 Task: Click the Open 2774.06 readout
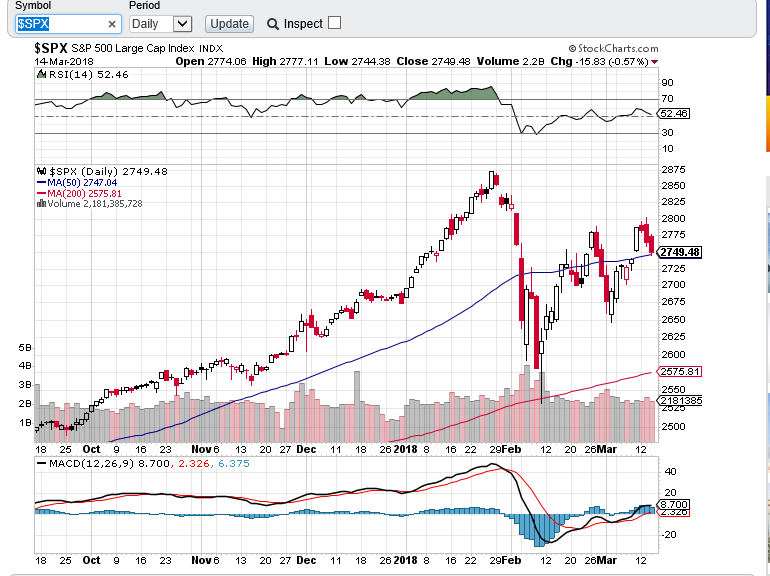(x=211, y=61)
